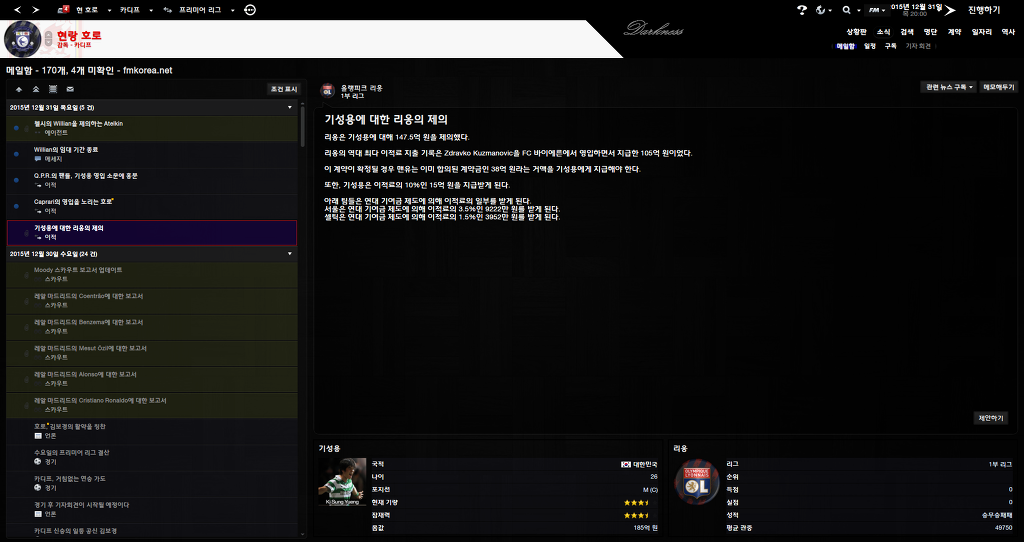Image resolution: width=1024 pixels, height=542 pixels.
Task: Click the 진행하기 continue button
Action: [x=984, y=10]
